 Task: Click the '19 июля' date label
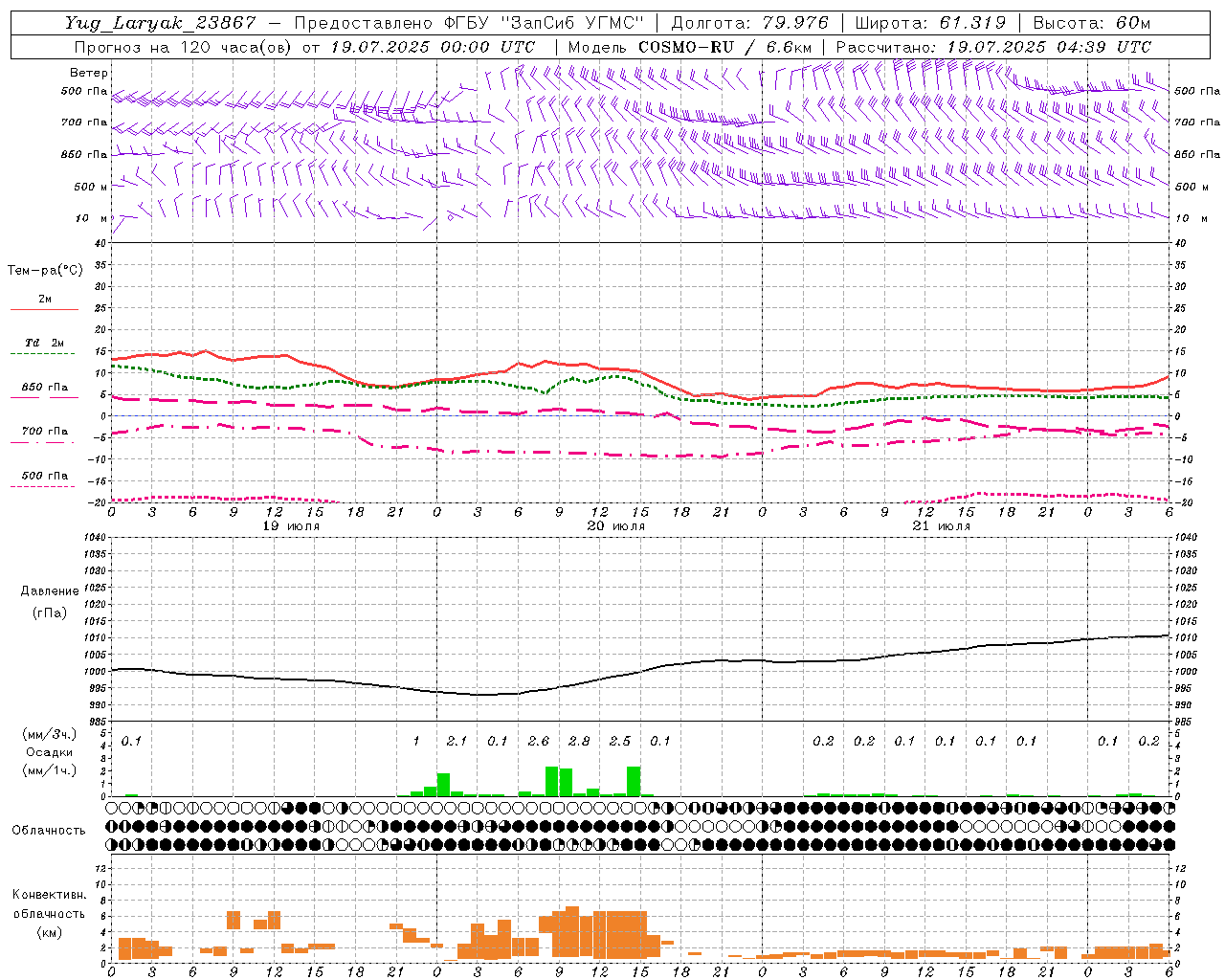[291, 526]
